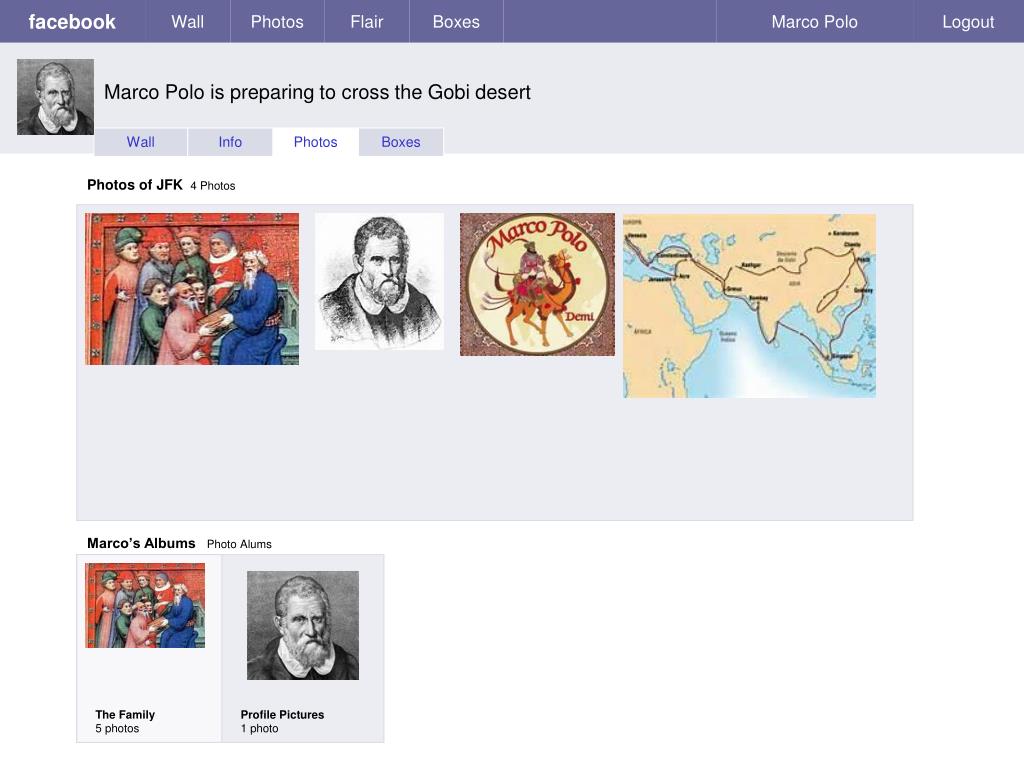This screenshot has width=1024, height=768.
Task: Switch to the Wall profile tab
Action: [140, 142]
